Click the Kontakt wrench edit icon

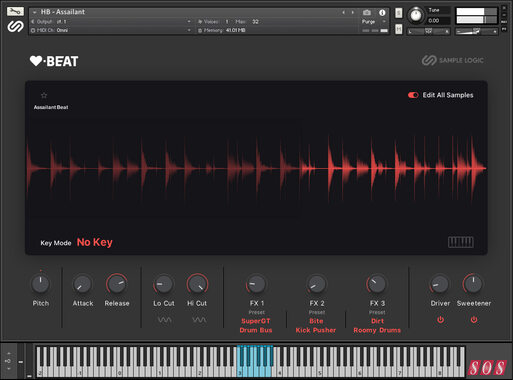coord(15,12)
